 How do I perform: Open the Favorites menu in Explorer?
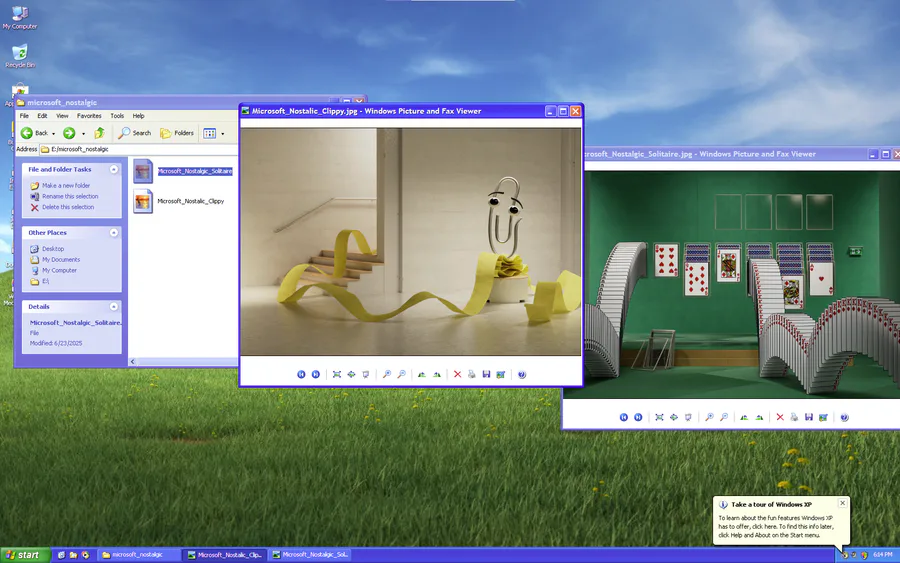(89, 116)
